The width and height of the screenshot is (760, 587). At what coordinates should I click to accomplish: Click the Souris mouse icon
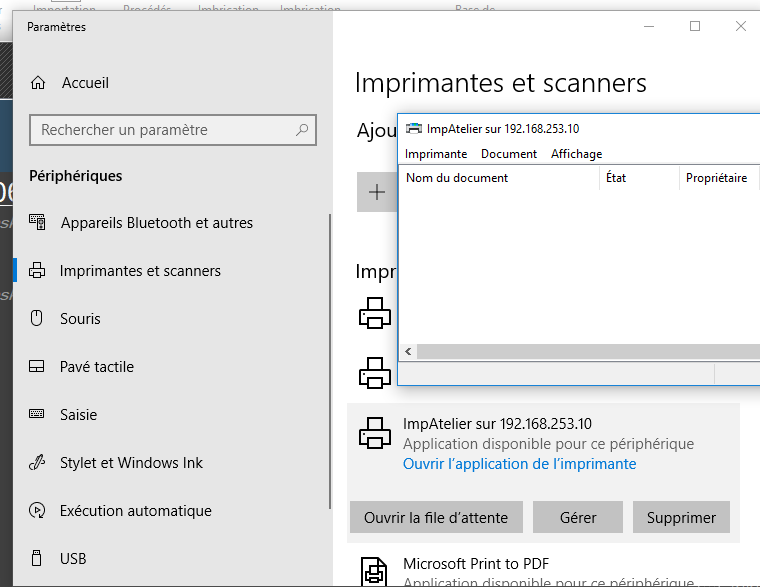click(38, 319)
